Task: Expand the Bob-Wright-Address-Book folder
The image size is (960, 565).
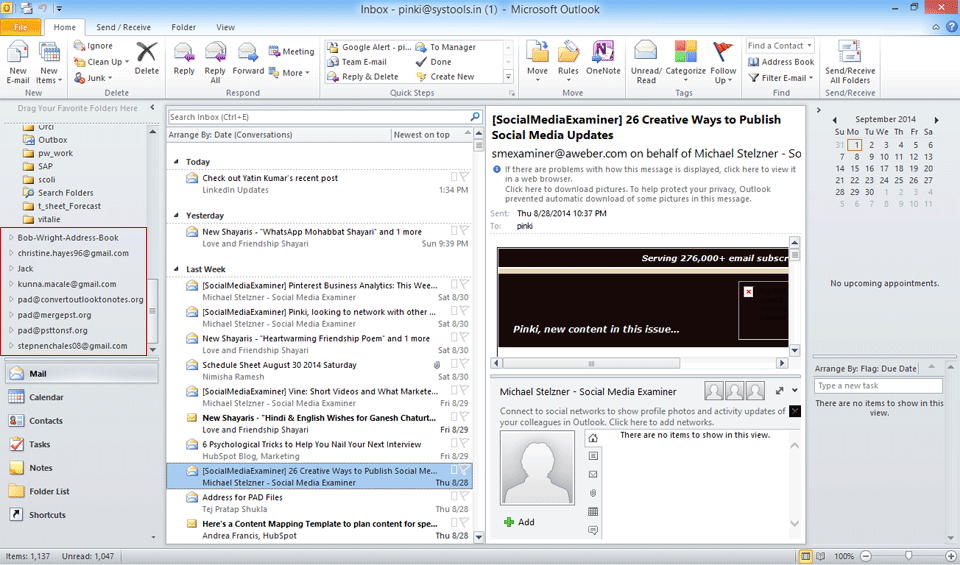Action: [x=11, y=238]
